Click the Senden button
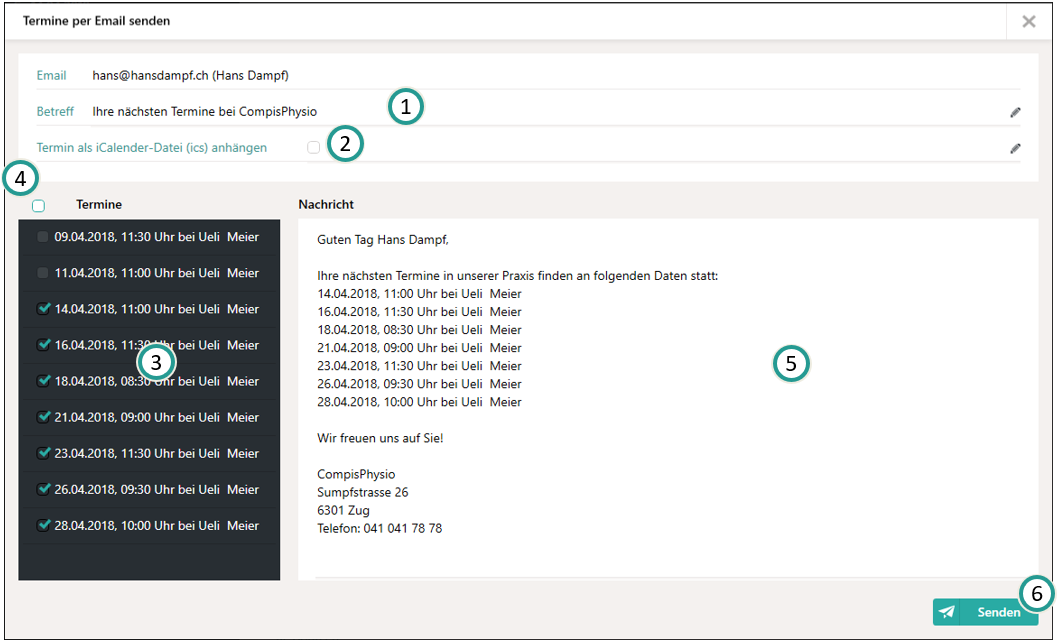Screen dimensions: 1057x640 coord(985,612)
